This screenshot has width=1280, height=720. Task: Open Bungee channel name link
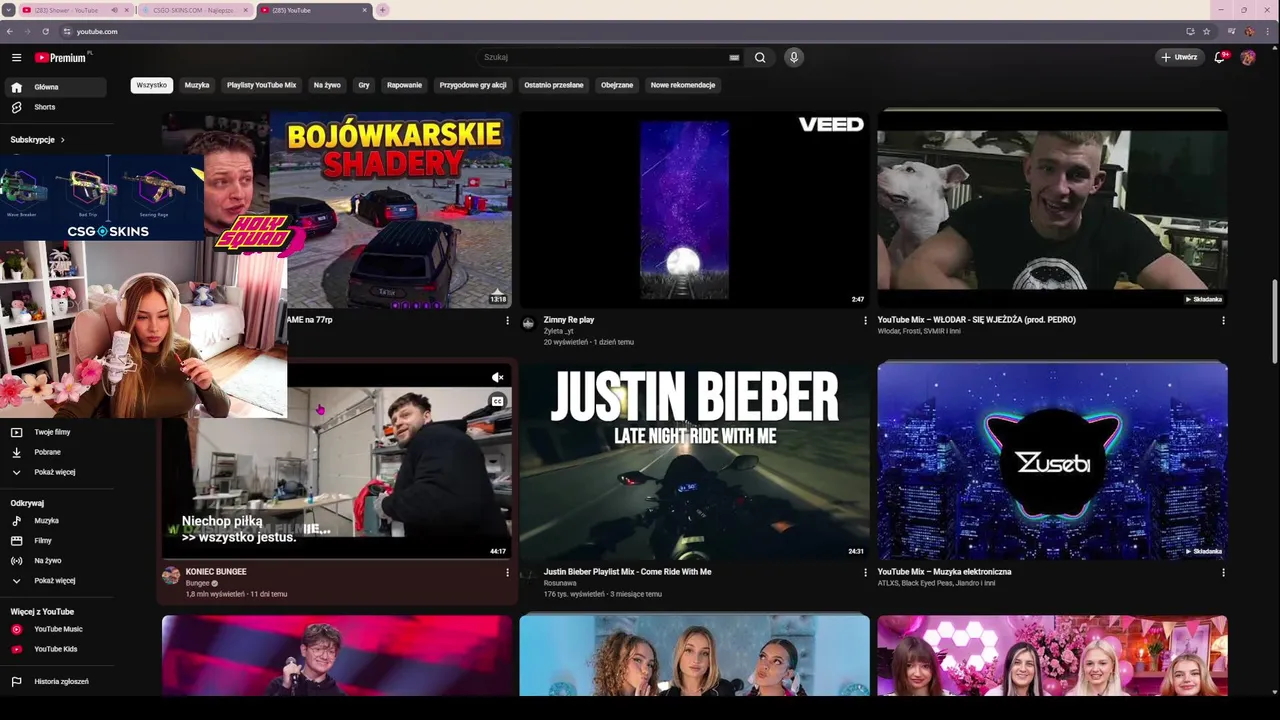click(198, 583)
